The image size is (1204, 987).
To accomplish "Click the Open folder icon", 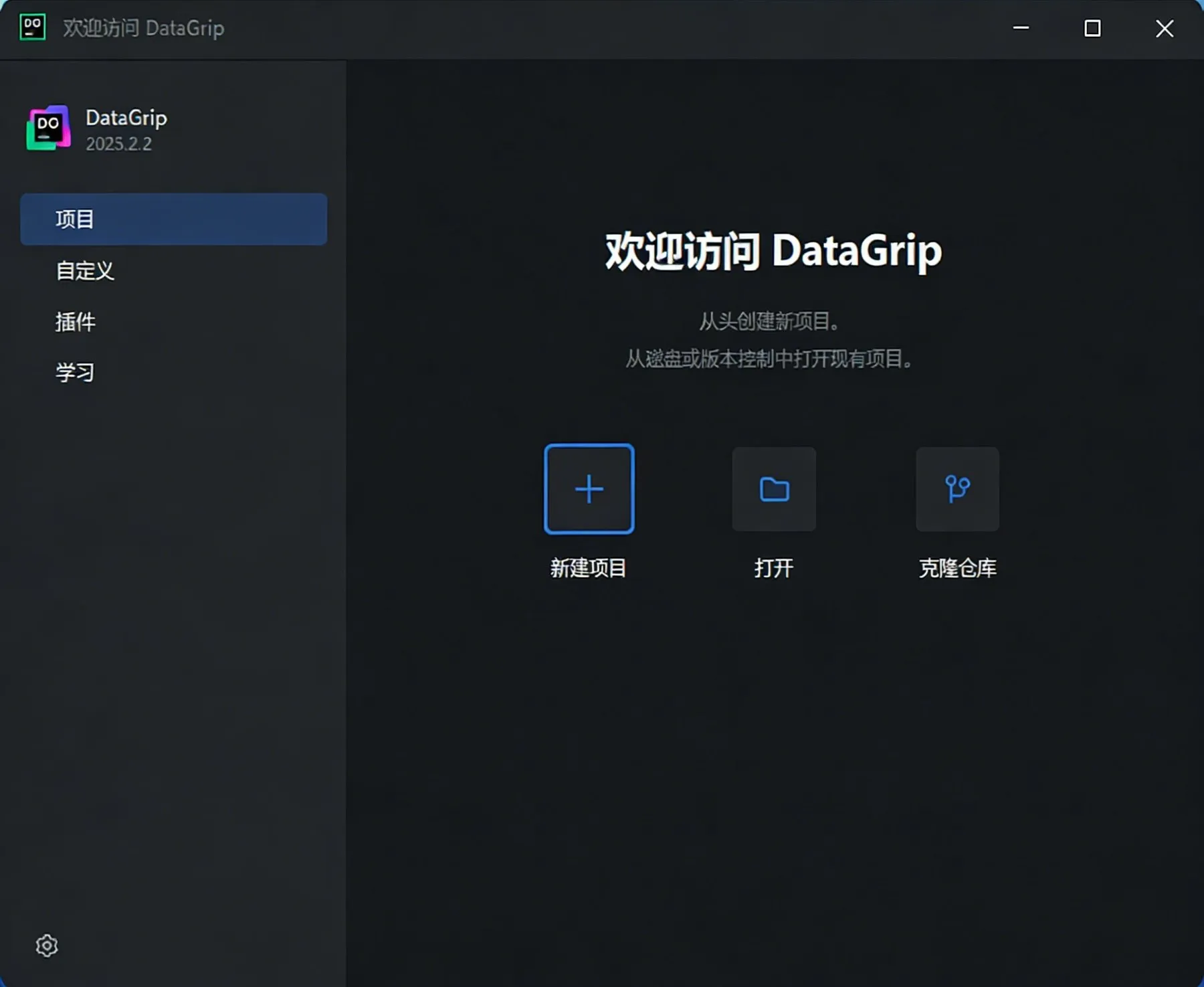I will coord(774,489).
